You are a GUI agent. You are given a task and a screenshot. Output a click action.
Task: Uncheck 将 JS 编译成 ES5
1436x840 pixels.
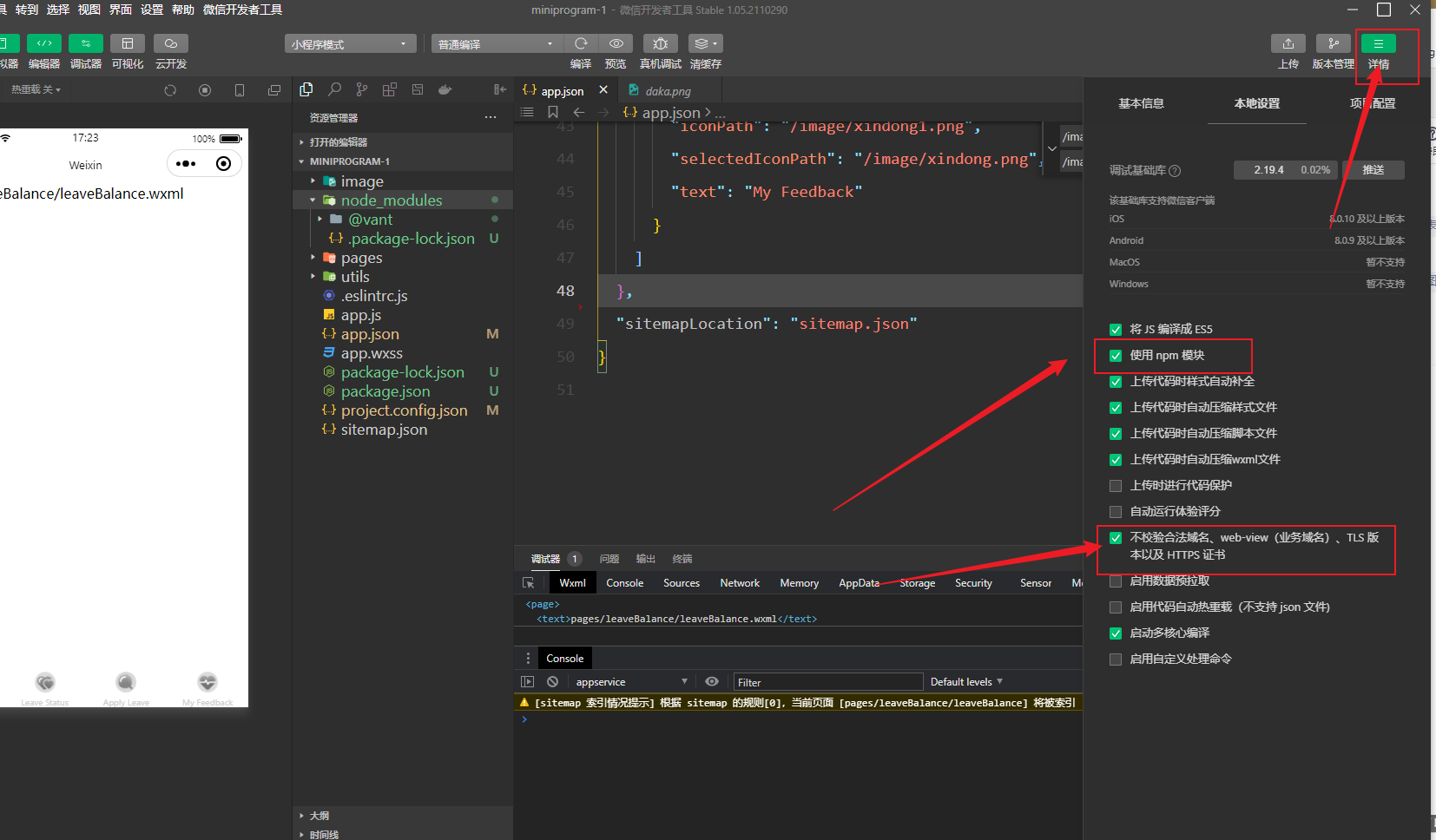click(x=1116, y=330)
